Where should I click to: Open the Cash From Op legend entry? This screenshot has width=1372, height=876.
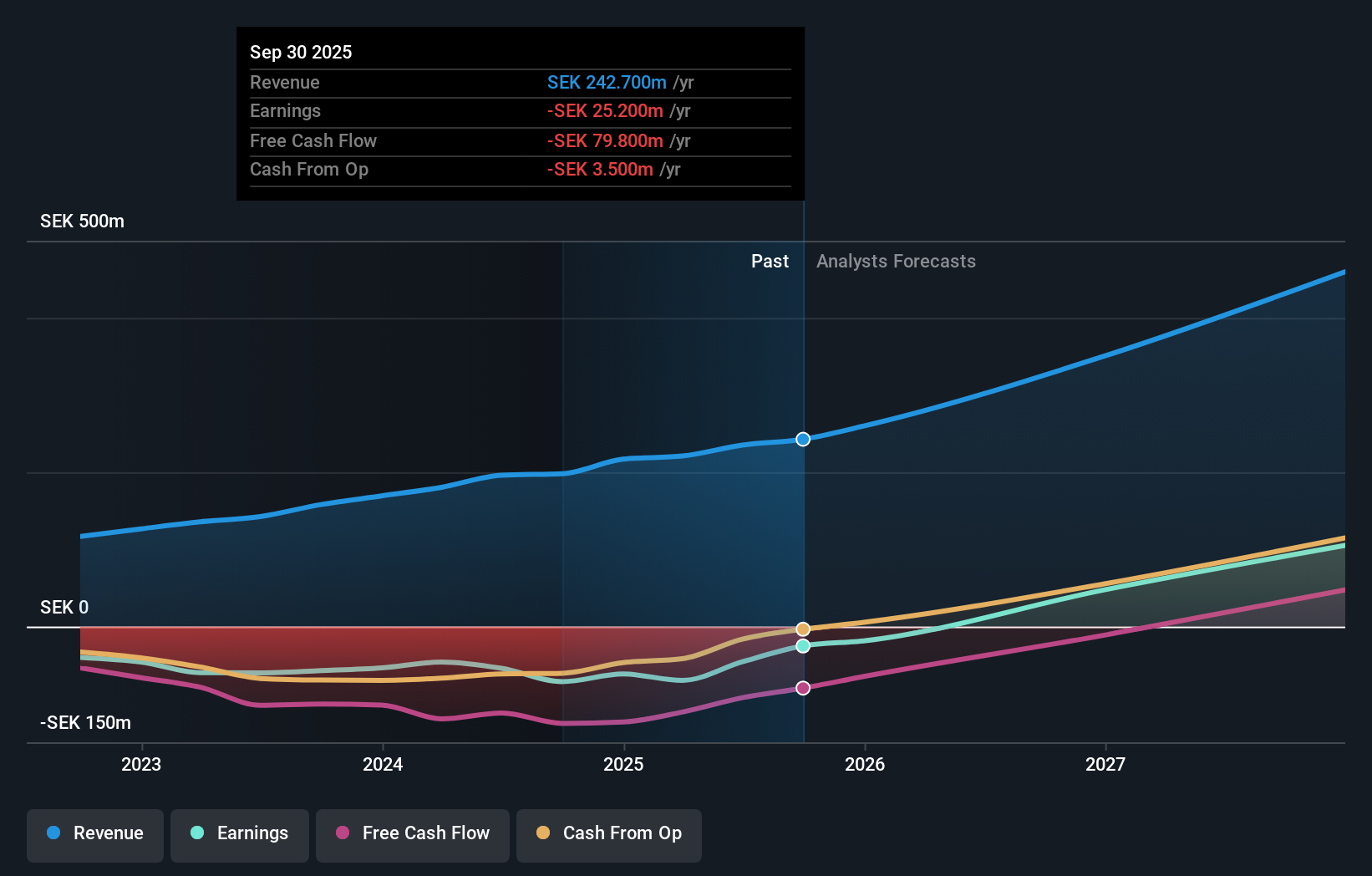click(x=609, y=835)
